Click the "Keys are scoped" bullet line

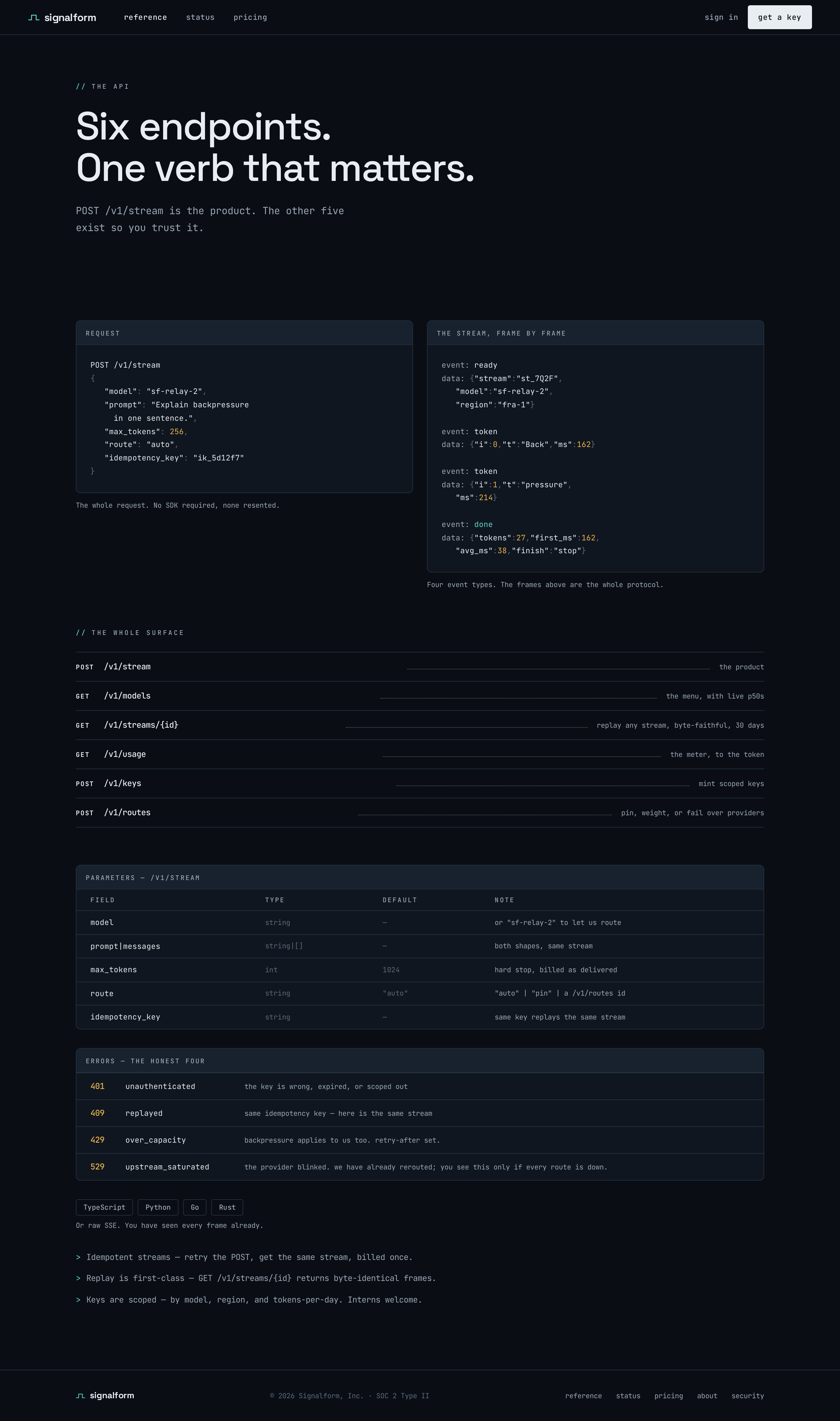(249, 1300)
